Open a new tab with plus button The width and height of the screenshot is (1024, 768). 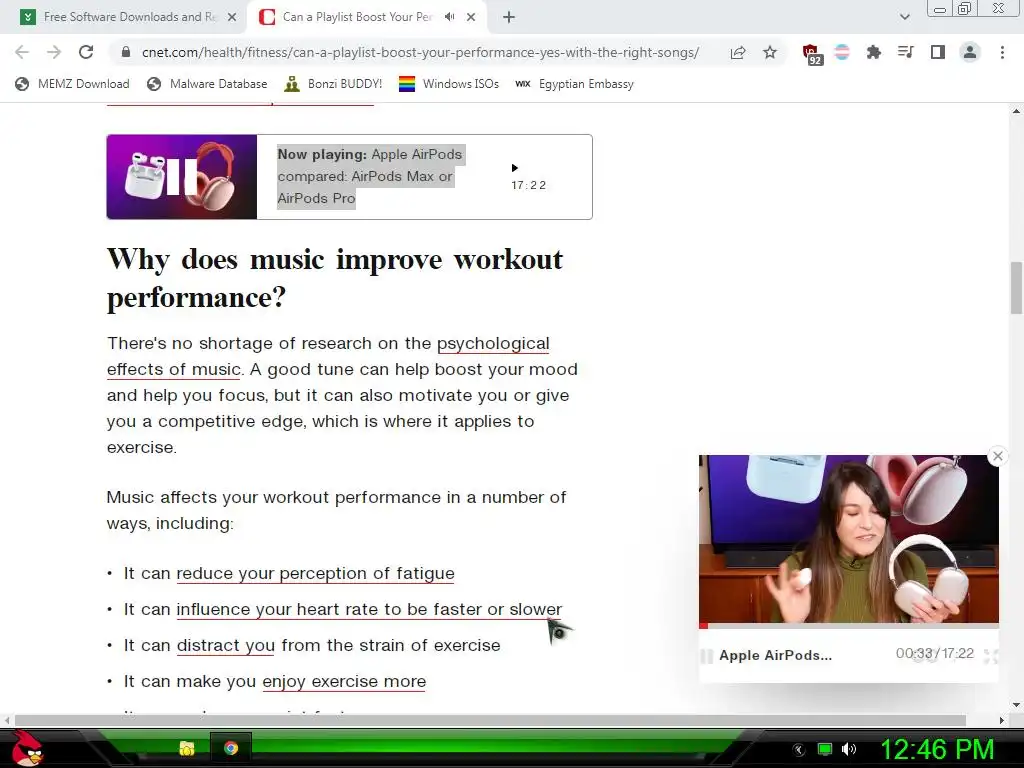(509, 17)
